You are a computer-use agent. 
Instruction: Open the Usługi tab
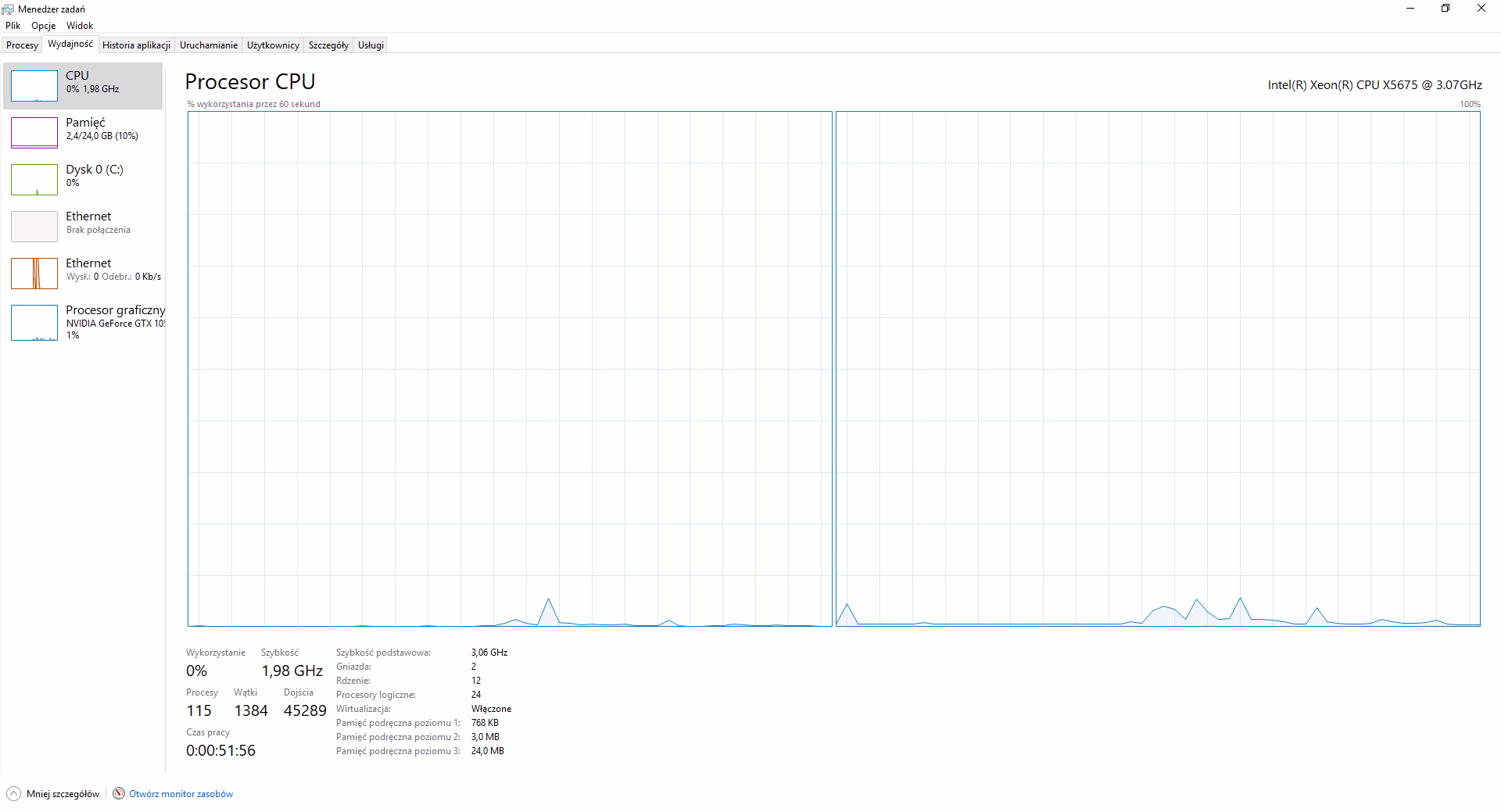click(371, 45)
